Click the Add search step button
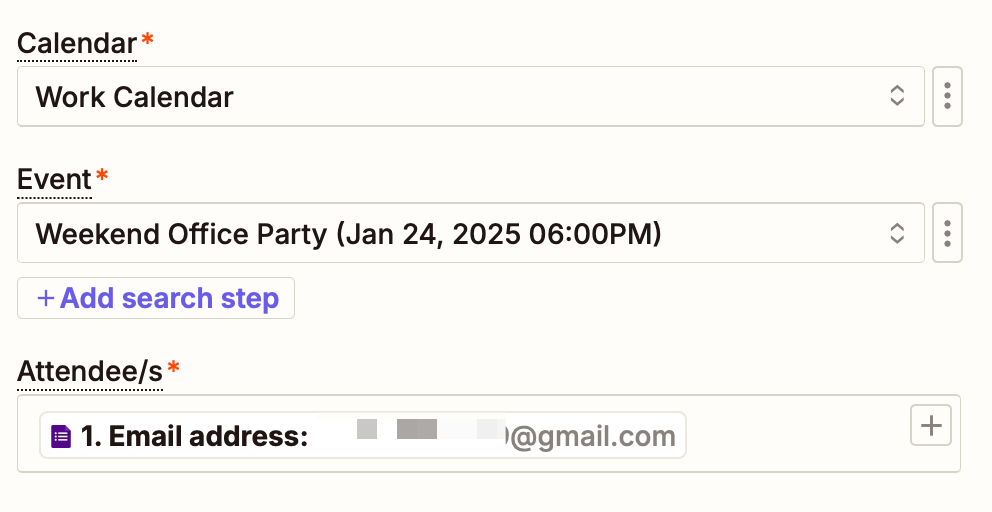Screen dimensions: 992x512 point(156,298)
